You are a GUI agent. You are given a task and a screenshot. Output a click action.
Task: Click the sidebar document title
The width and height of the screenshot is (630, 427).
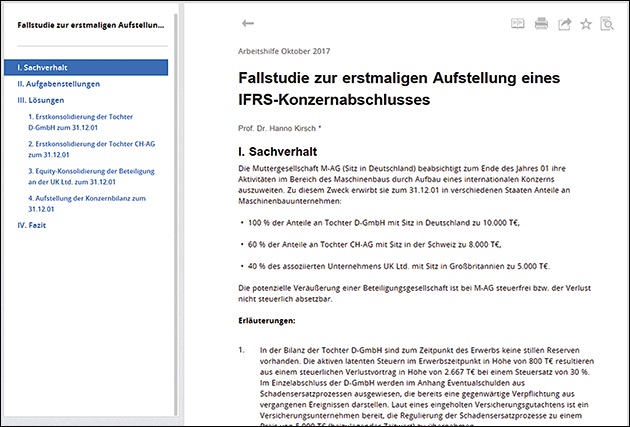point(90,22)
